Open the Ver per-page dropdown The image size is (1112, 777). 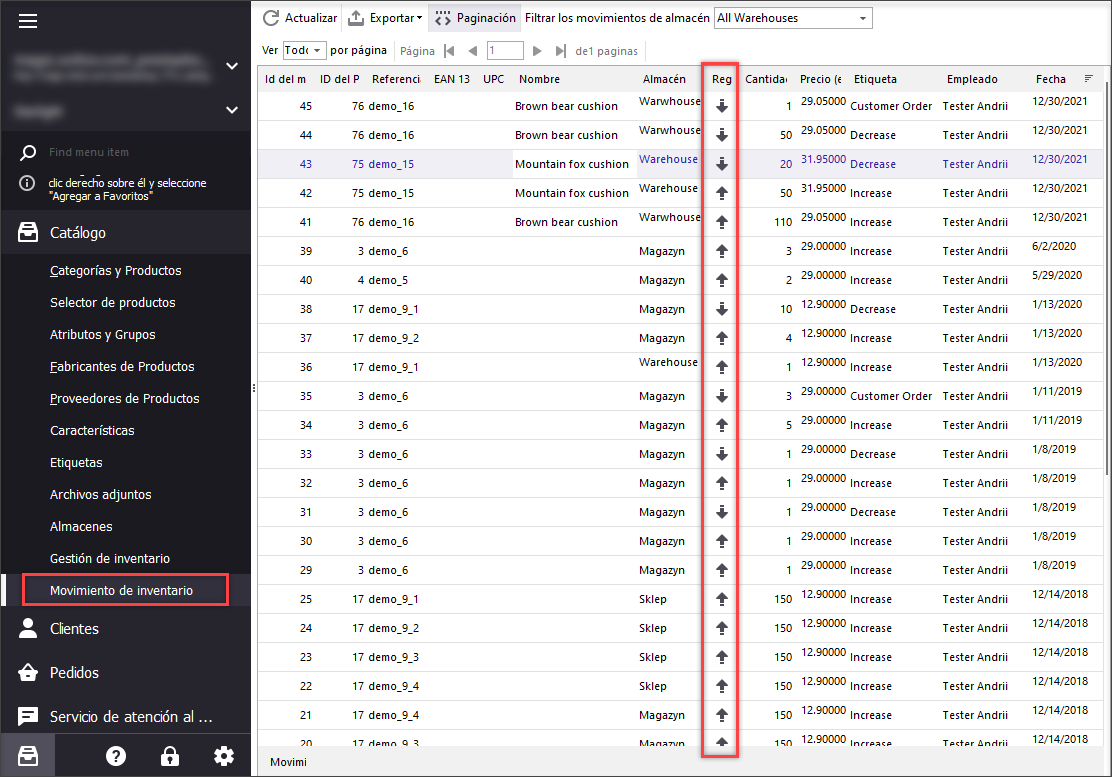point(304,50)
